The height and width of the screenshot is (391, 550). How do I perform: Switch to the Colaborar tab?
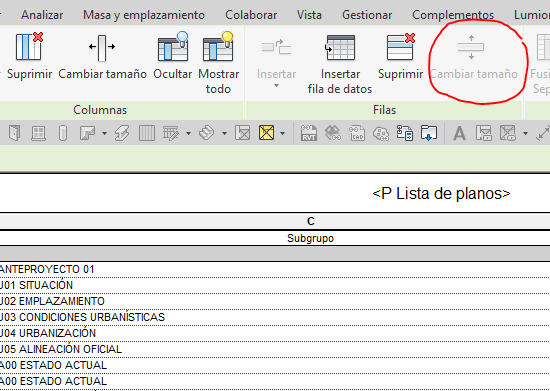tap(251, 15)
